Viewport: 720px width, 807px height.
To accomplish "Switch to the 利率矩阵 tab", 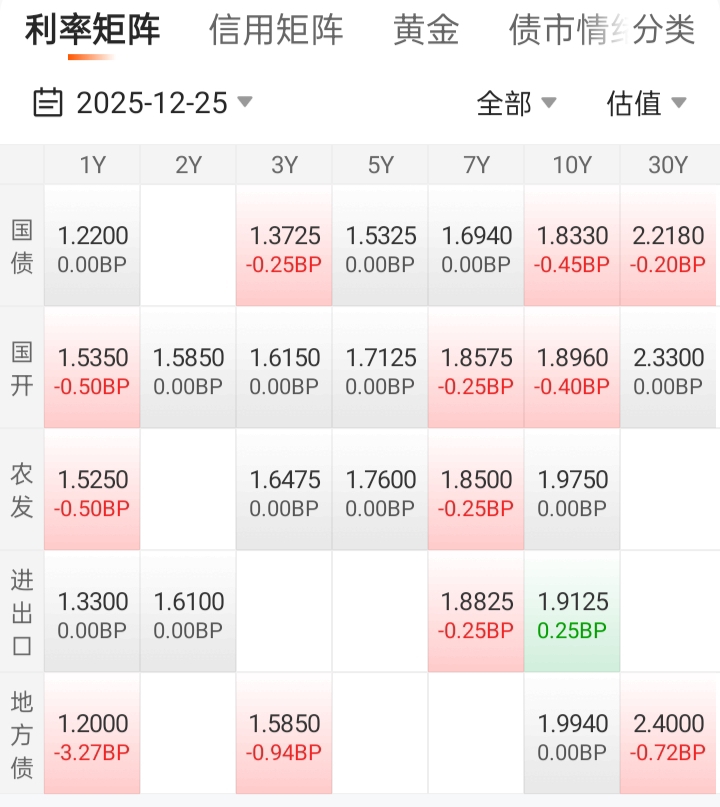I will tap(92, 31).
